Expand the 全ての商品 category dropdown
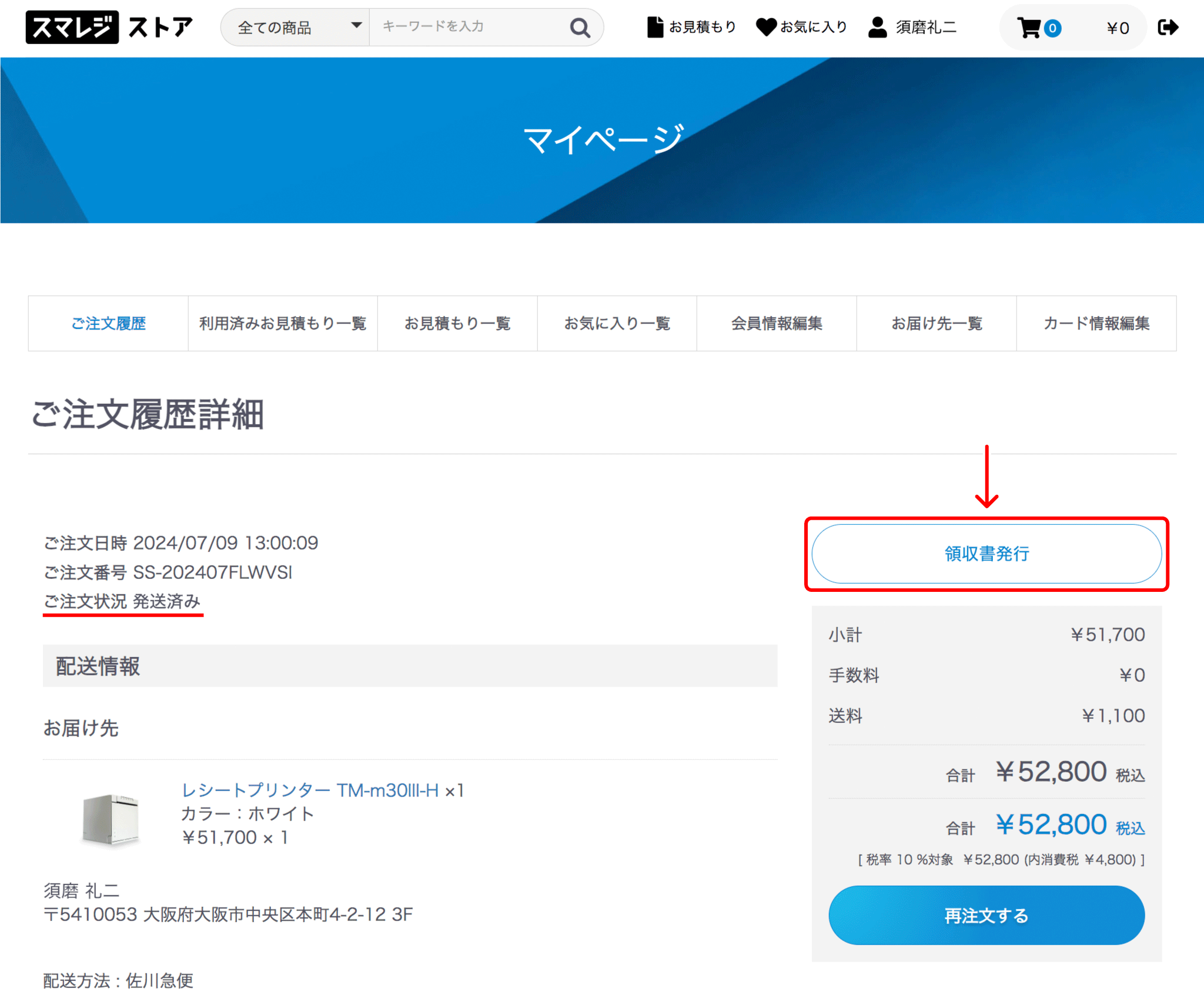This screenshot has height=998, width=1204. [x=296, y=27]
